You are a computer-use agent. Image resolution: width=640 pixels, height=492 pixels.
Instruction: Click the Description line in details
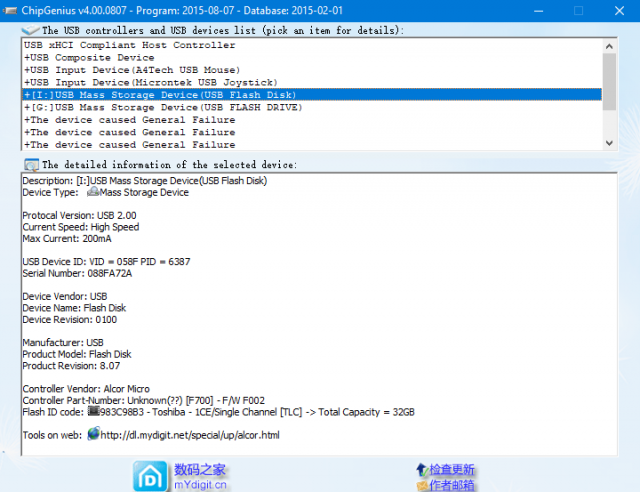(144, 180)
